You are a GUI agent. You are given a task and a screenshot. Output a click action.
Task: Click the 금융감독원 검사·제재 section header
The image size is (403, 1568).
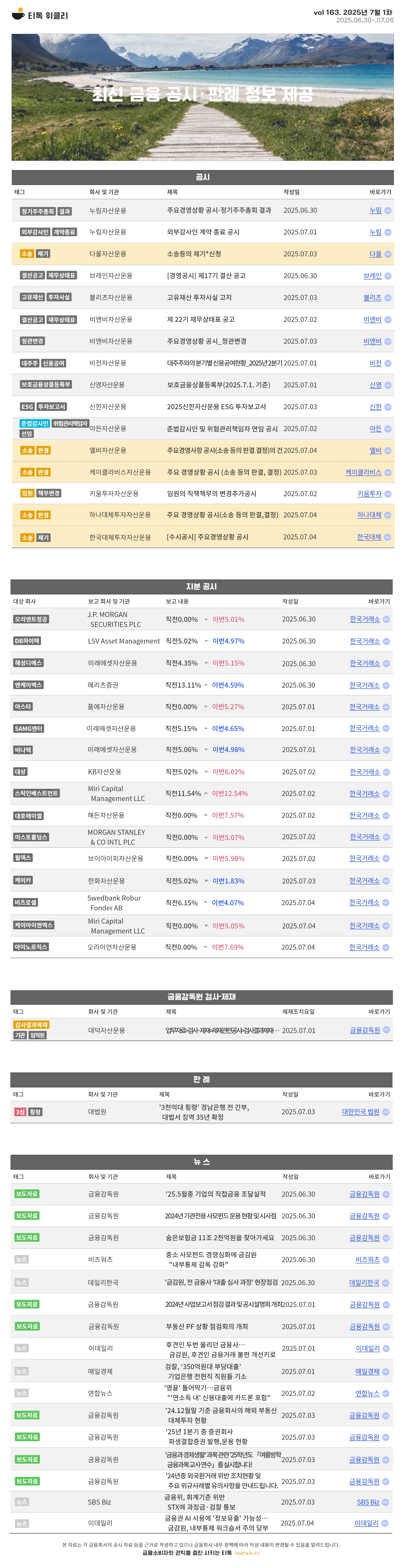click(x=201, y=997)
